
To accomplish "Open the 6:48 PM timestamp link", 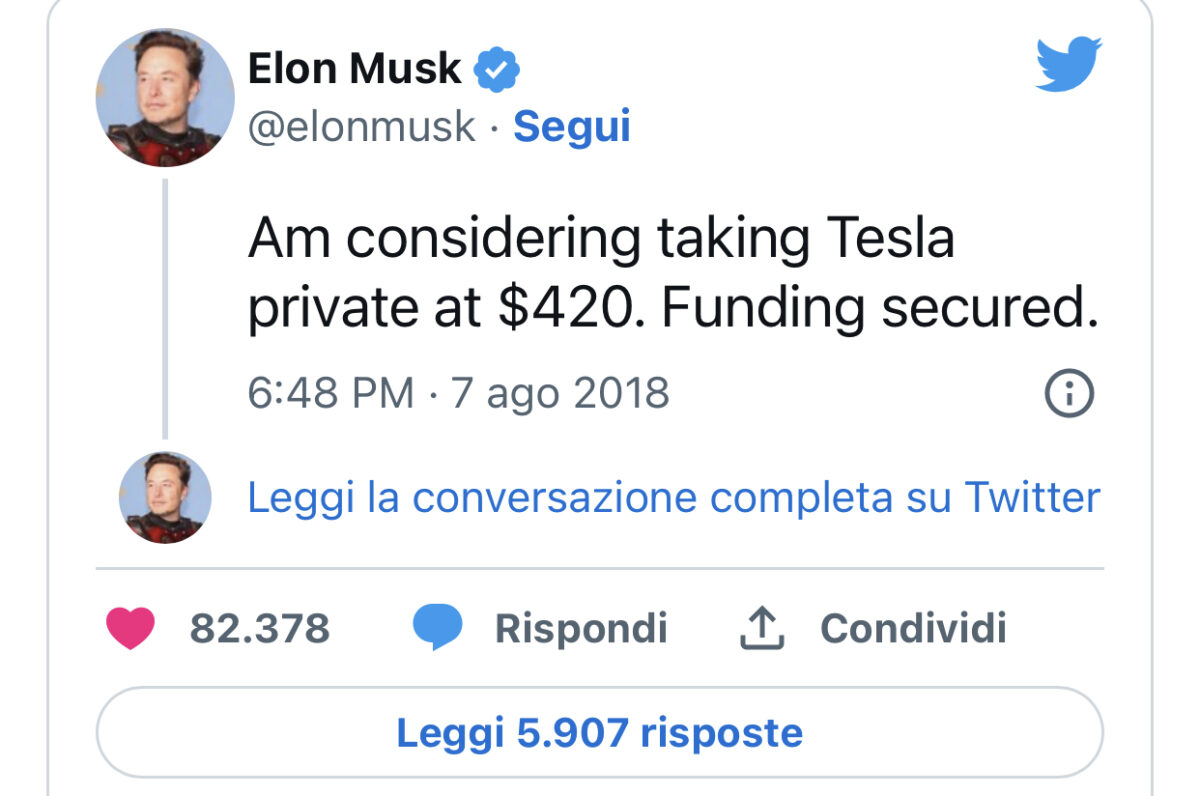I will point(330,393).
